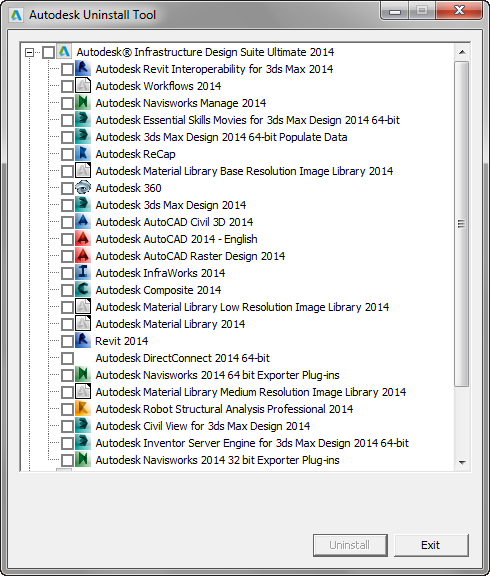Check the Autodesk Navisworks Manage 2014 checkbox
This screenshot has width=490, height=576.
coord(67,103)
